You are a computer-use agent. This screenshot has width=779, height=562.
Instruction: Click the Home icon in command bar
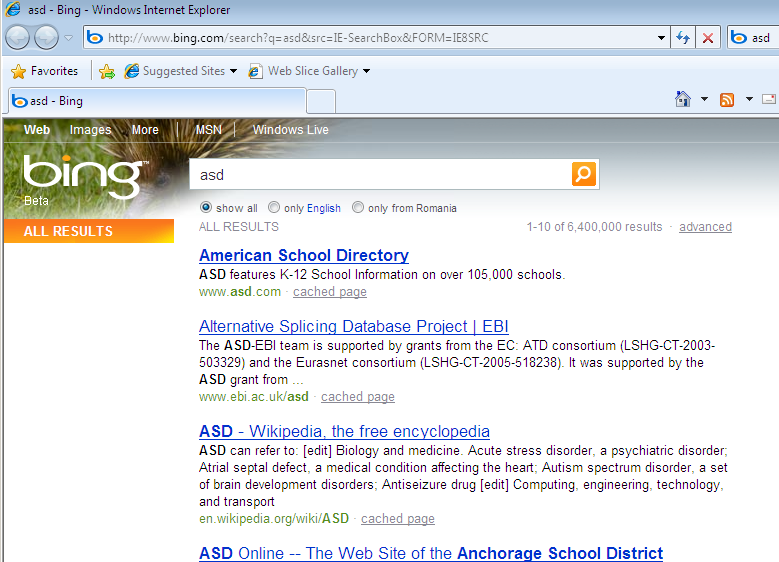pyautogui.click(x=683, y=99)
